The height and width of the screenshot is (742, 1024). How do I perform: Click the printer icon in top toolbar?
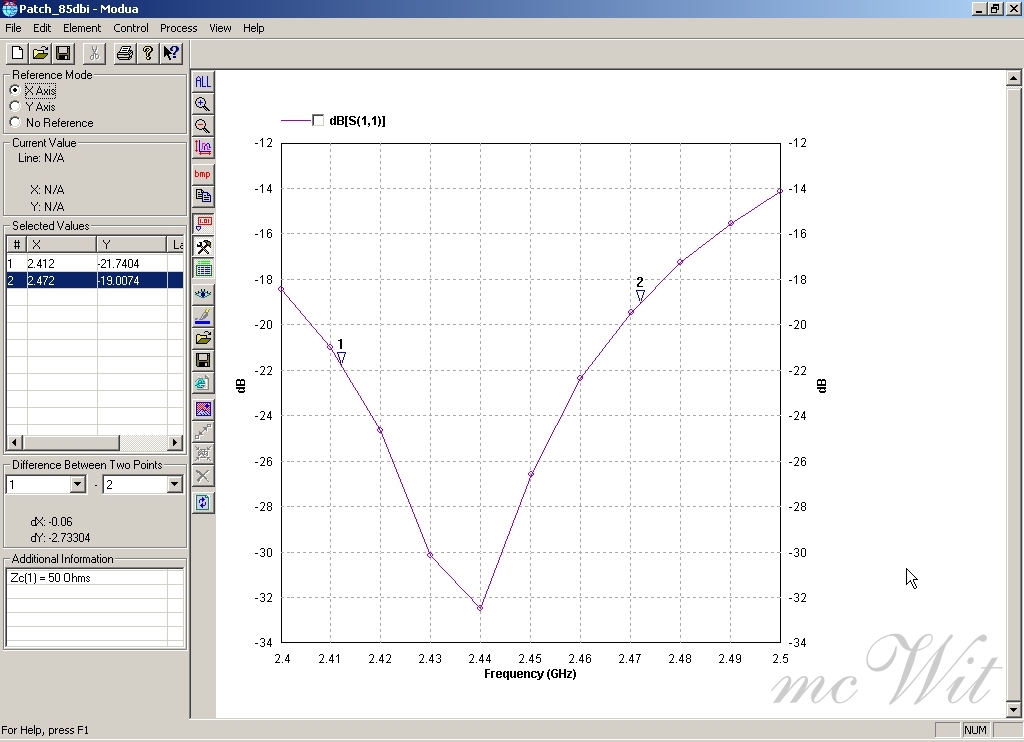[x=124, y=53]
